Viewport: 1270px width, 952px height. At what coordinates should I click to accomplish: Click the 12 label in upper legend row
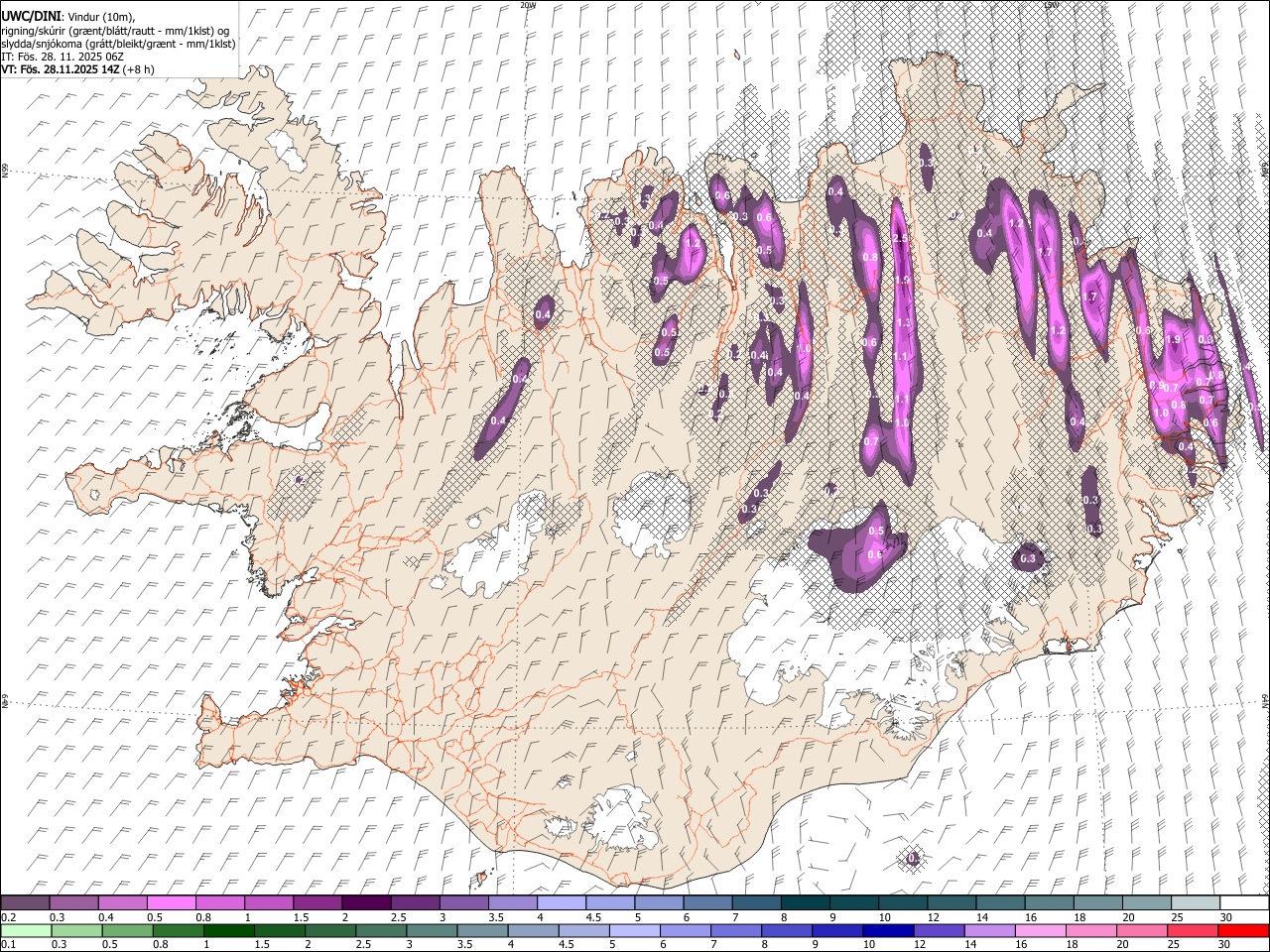pos(934,917)
